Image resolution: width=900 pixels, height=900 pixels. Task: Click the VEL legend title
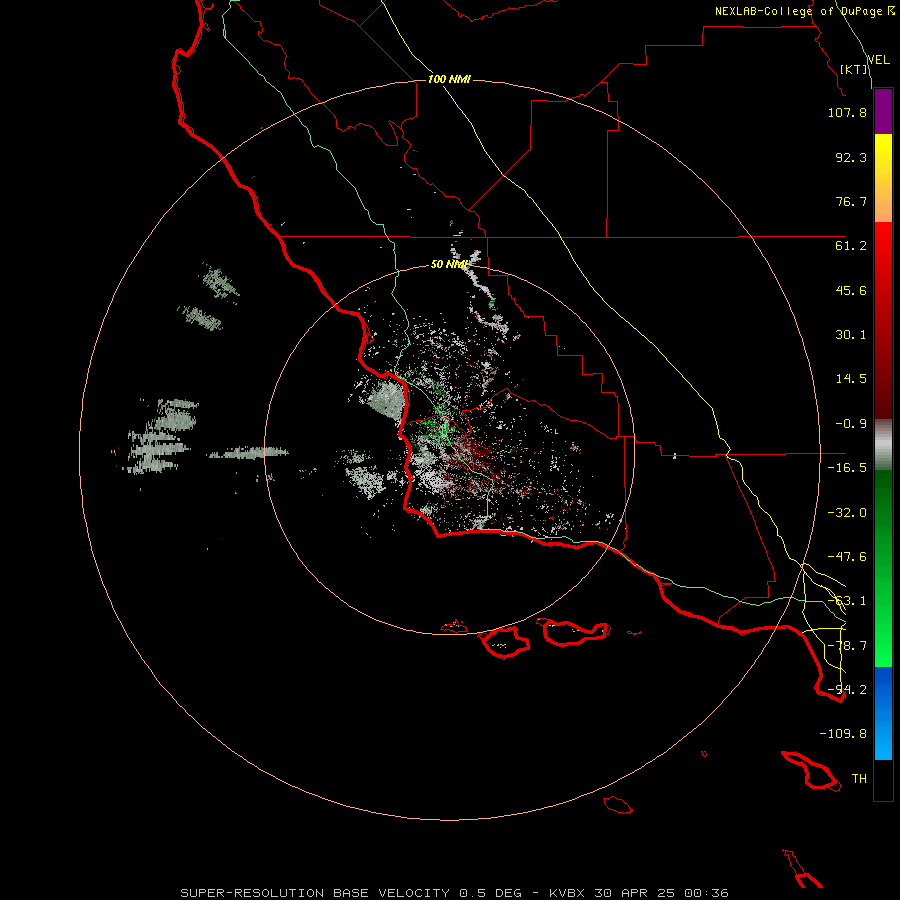[878, 60]
